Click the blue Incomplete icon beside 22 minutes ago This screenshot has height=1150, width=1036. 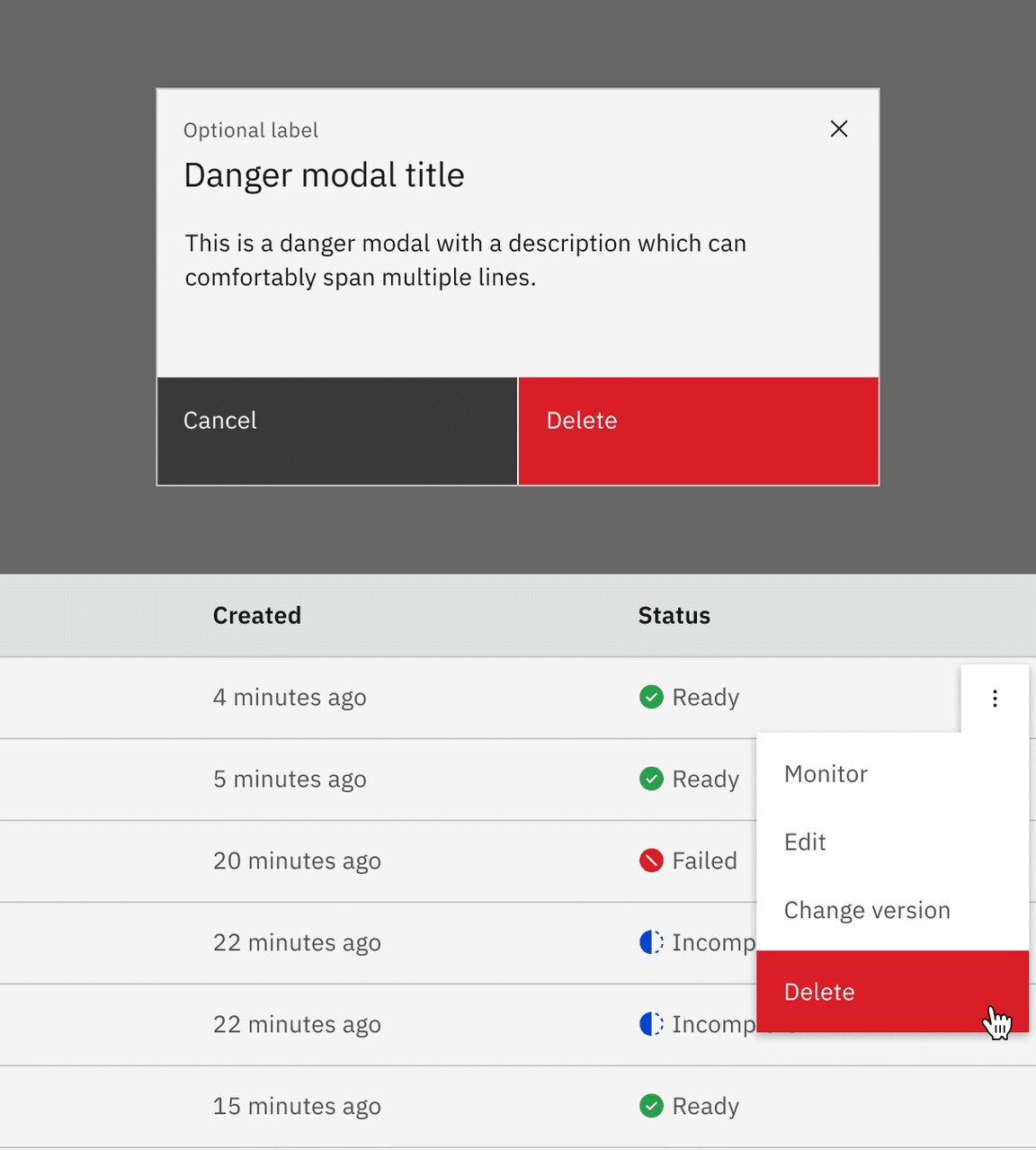click(650, 942)
